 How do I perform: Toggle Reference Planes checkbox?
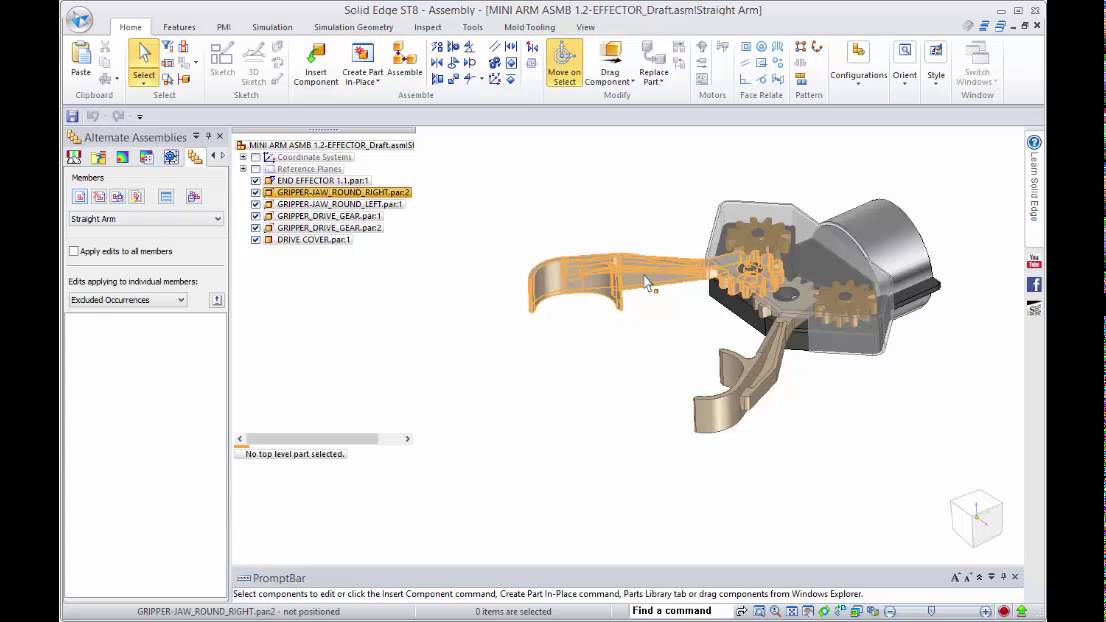click(x=255, y=169)
